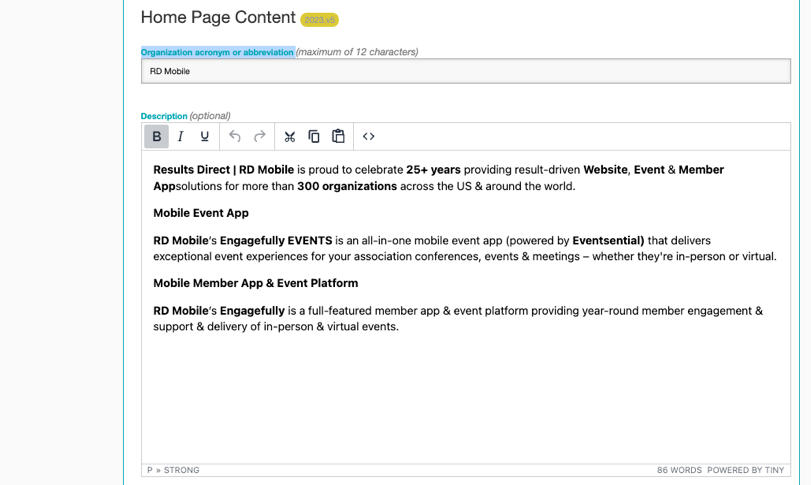The image size is (811, 485).
Task: Select the STRONG element in the status path
Action: pyautogui.click(x=183, y=470)
